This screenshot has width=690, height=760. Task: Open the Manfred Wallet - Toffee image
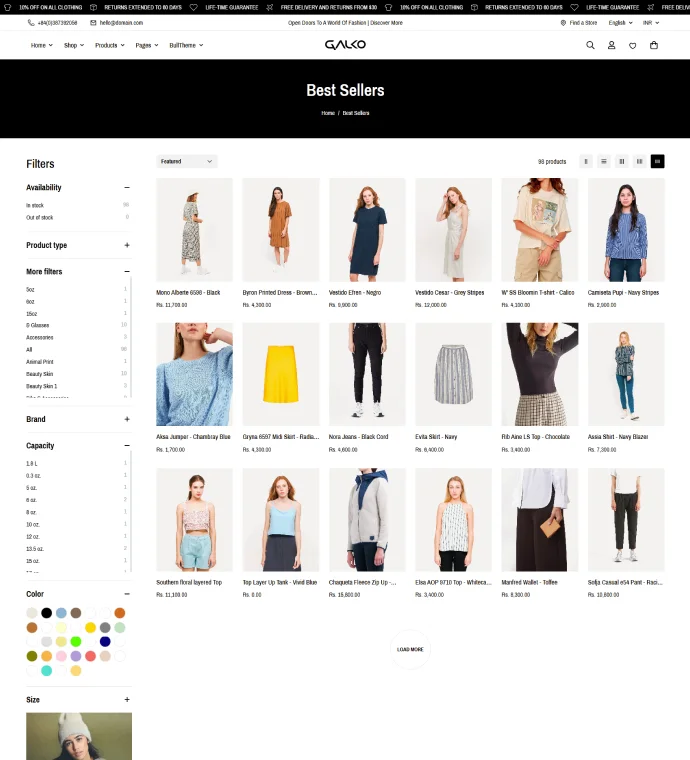[x=540, y=520]
